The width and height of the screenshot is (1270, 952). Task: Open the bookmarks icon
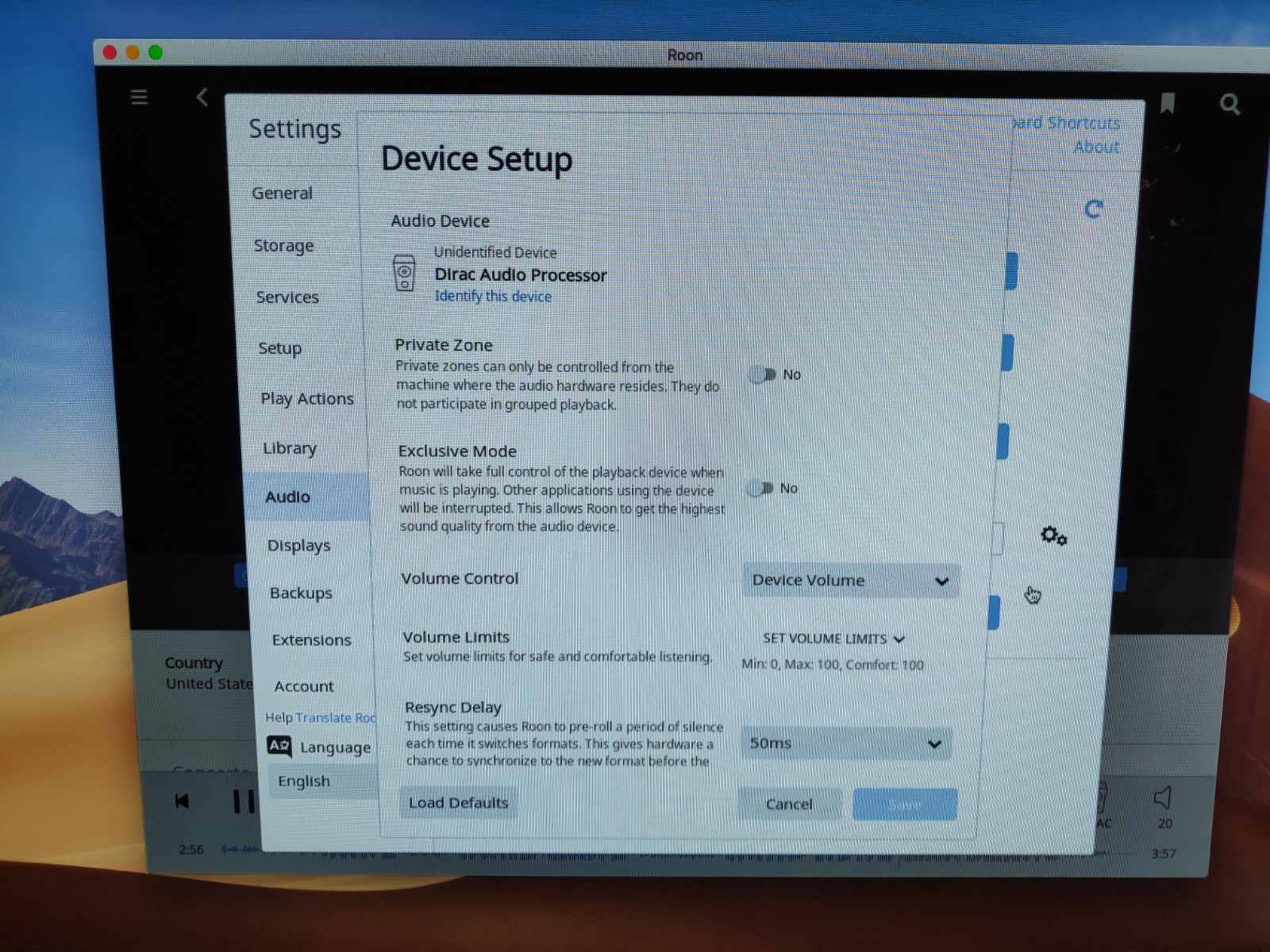[x=1168, y=103]
